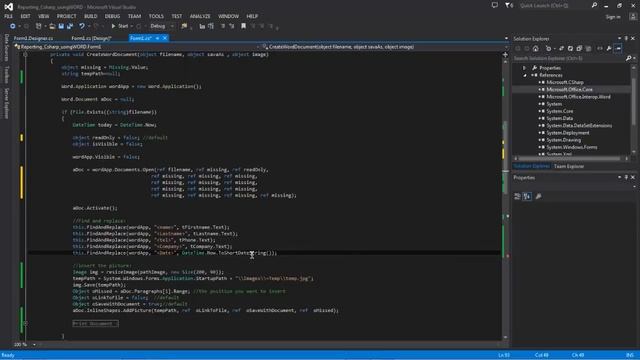This screenshot has height=360, width=640.
Task: Click the Quick Launch magnifier icon
Action: coord(594,5)
